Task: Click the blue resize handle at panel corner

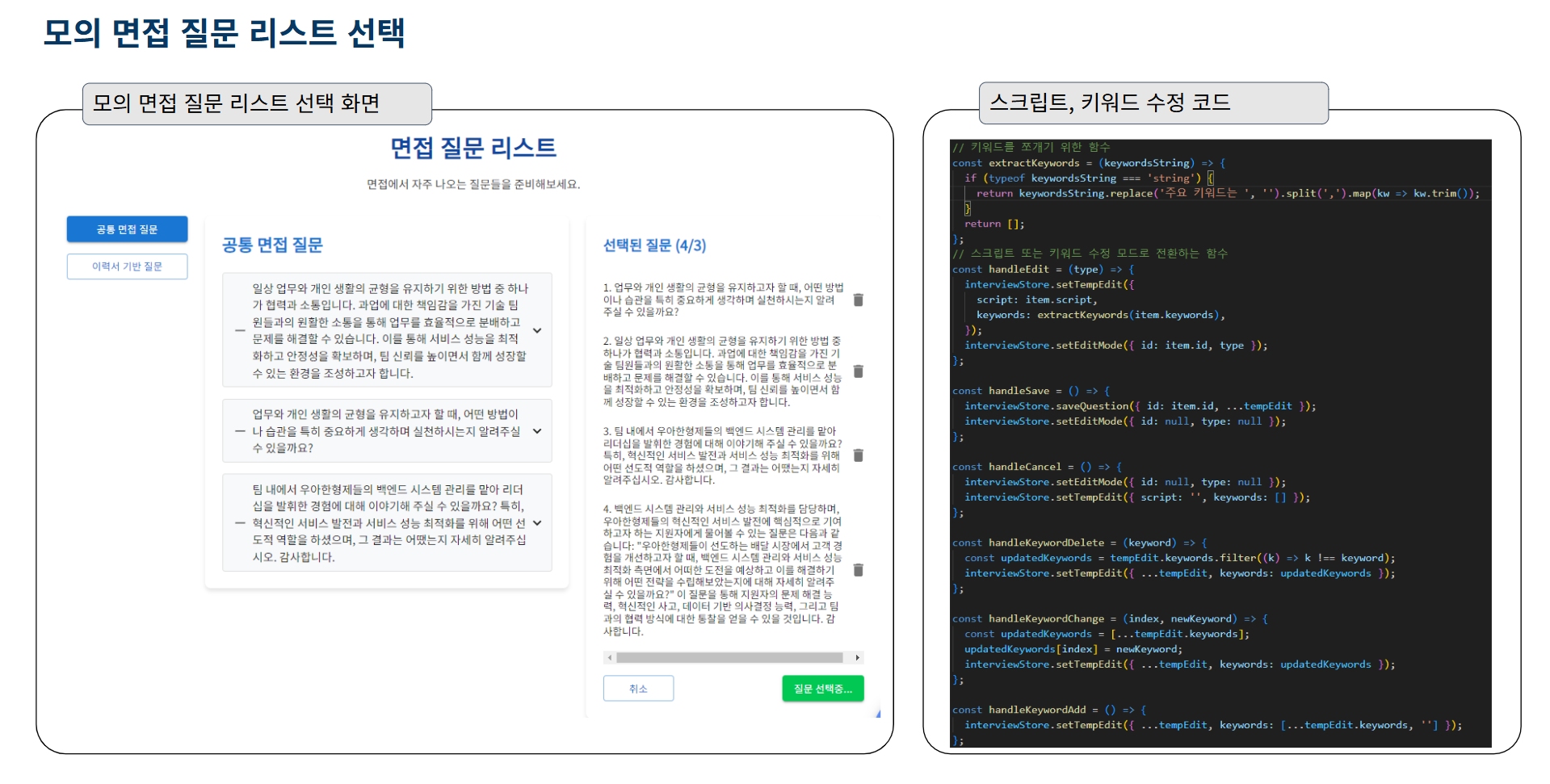Action: [x=877, y=714]
